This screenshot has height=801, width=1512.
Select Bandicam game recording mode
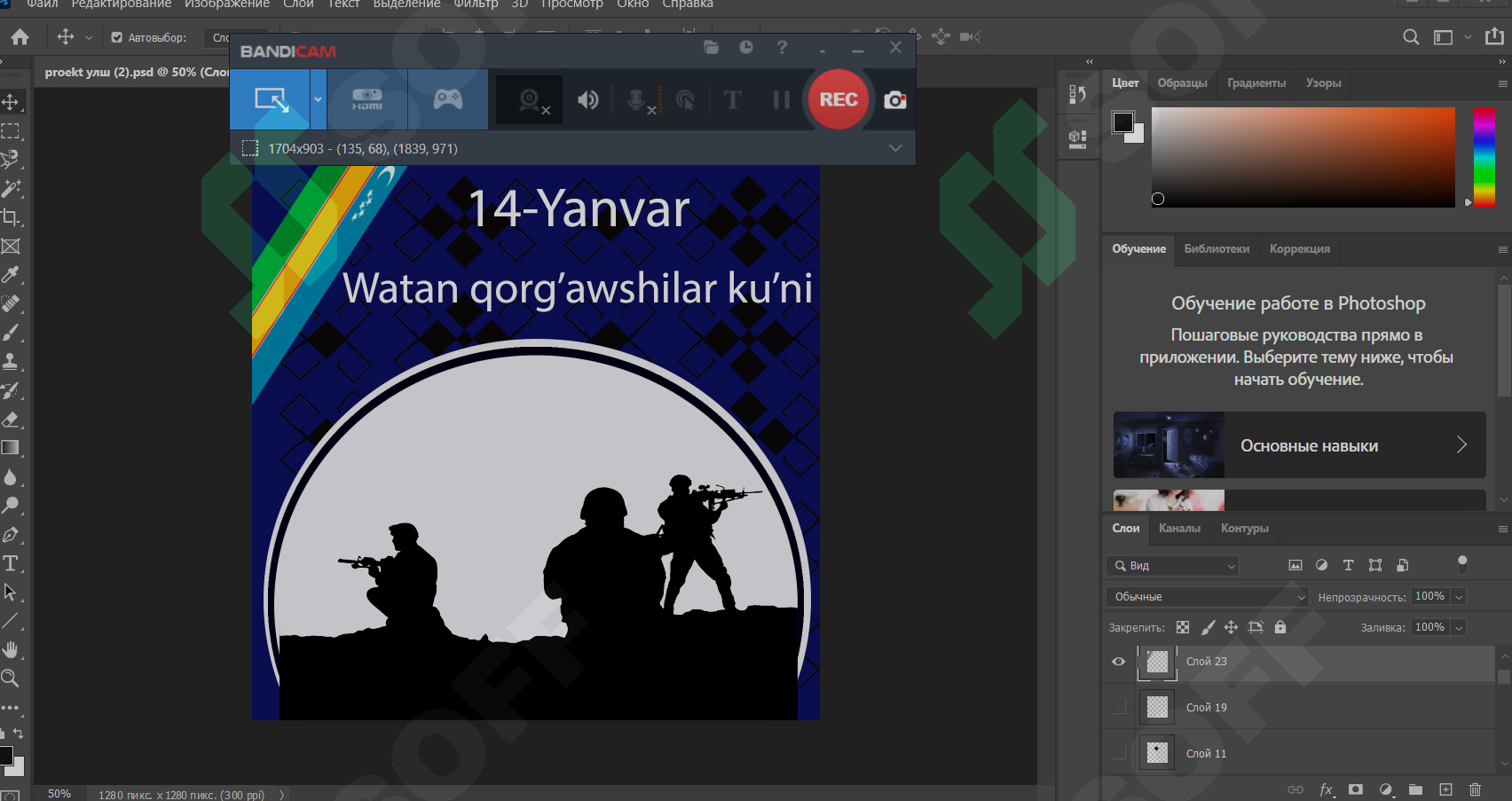pyautogui.click(x=448, y=99)
